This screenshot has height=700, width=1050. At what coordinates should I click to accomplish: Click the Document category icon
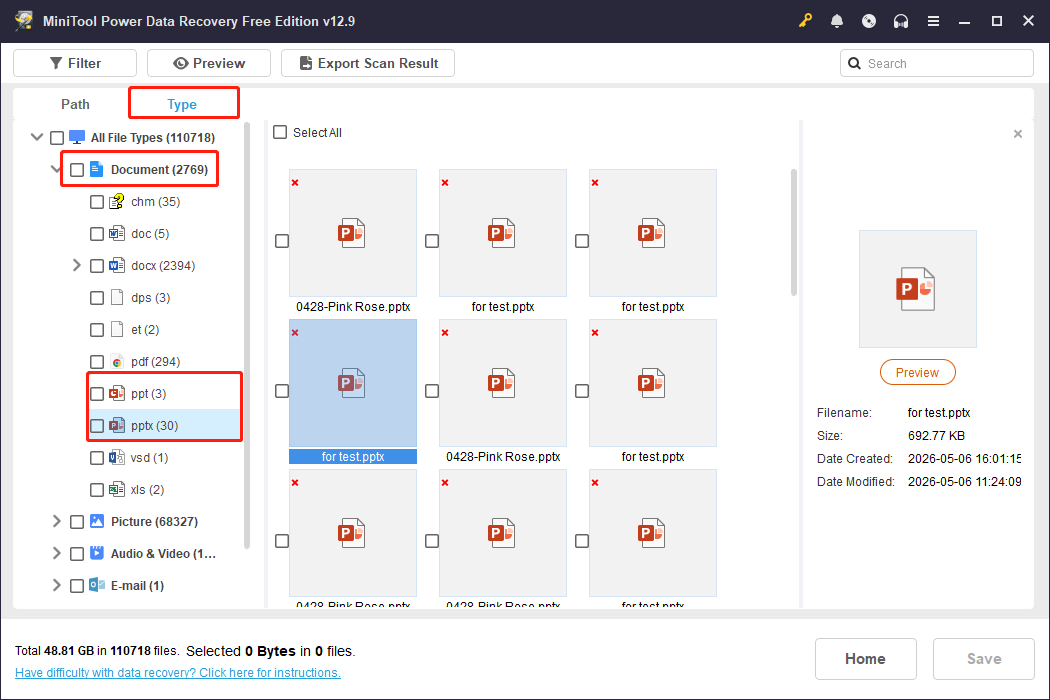point(96,169)
